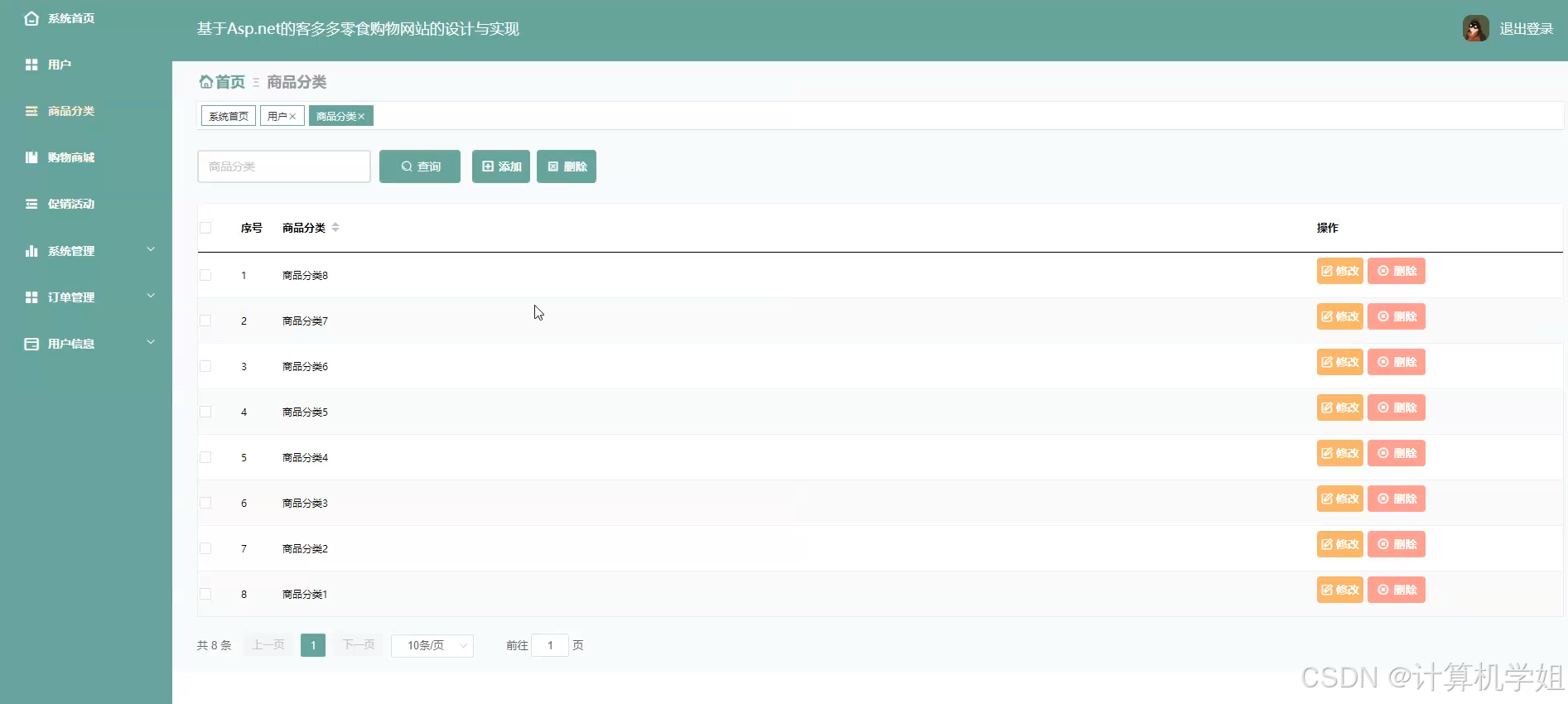Viewport: 1568px width, 704px height.
Task: Click the 购物商城 sidebar icon
Action: (31, 157)
